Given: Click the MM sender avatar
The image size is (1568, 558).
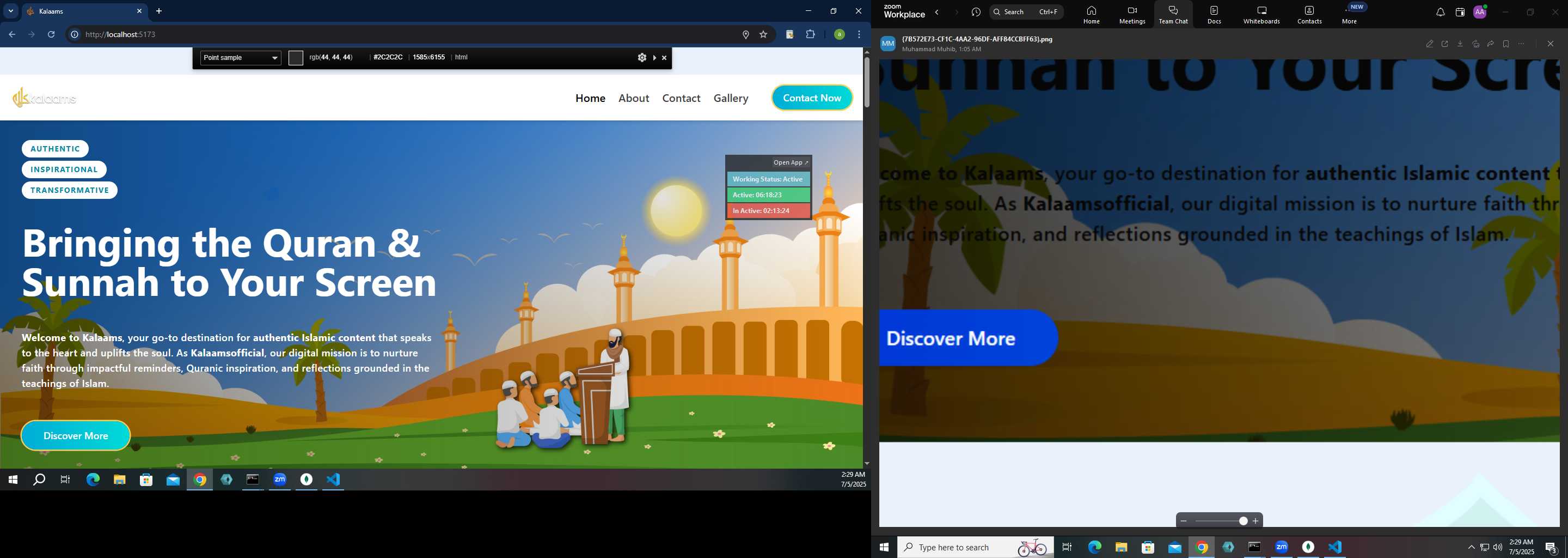Looking at the screenshot, I should coord(888,44).
